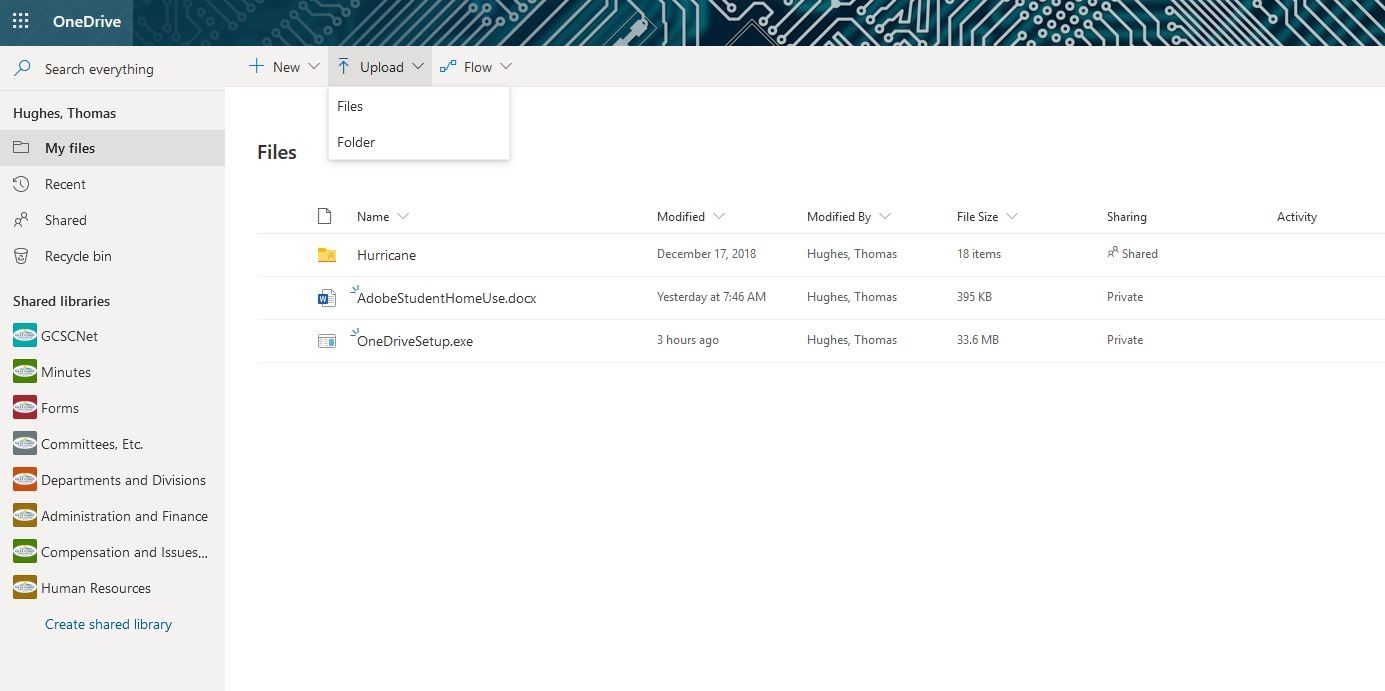Click the Sharing column header

coord(1126,216)
